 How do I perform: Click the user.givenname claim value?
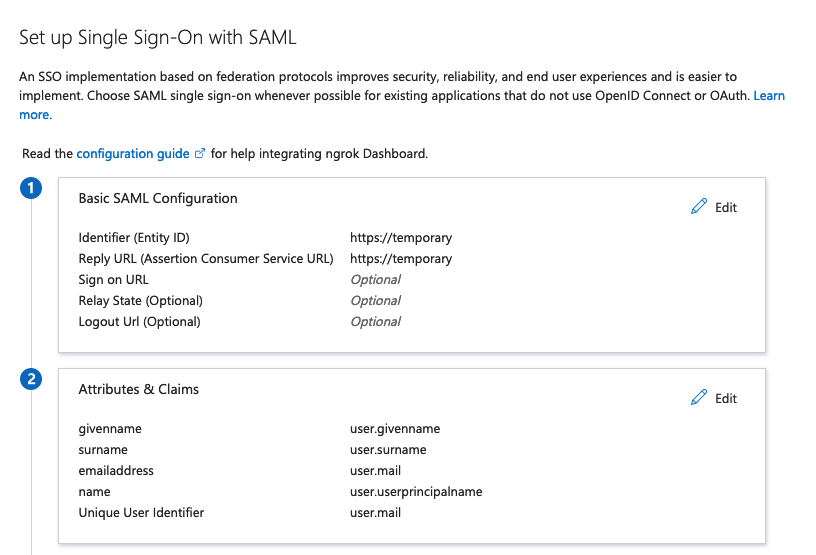pyautogui.click(x=395, y=429)
